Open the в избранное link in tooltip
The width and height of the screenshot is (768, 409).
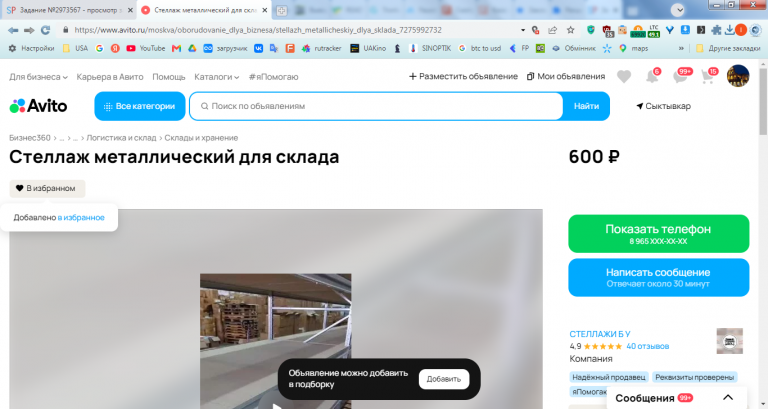click(x=81, y=217)
